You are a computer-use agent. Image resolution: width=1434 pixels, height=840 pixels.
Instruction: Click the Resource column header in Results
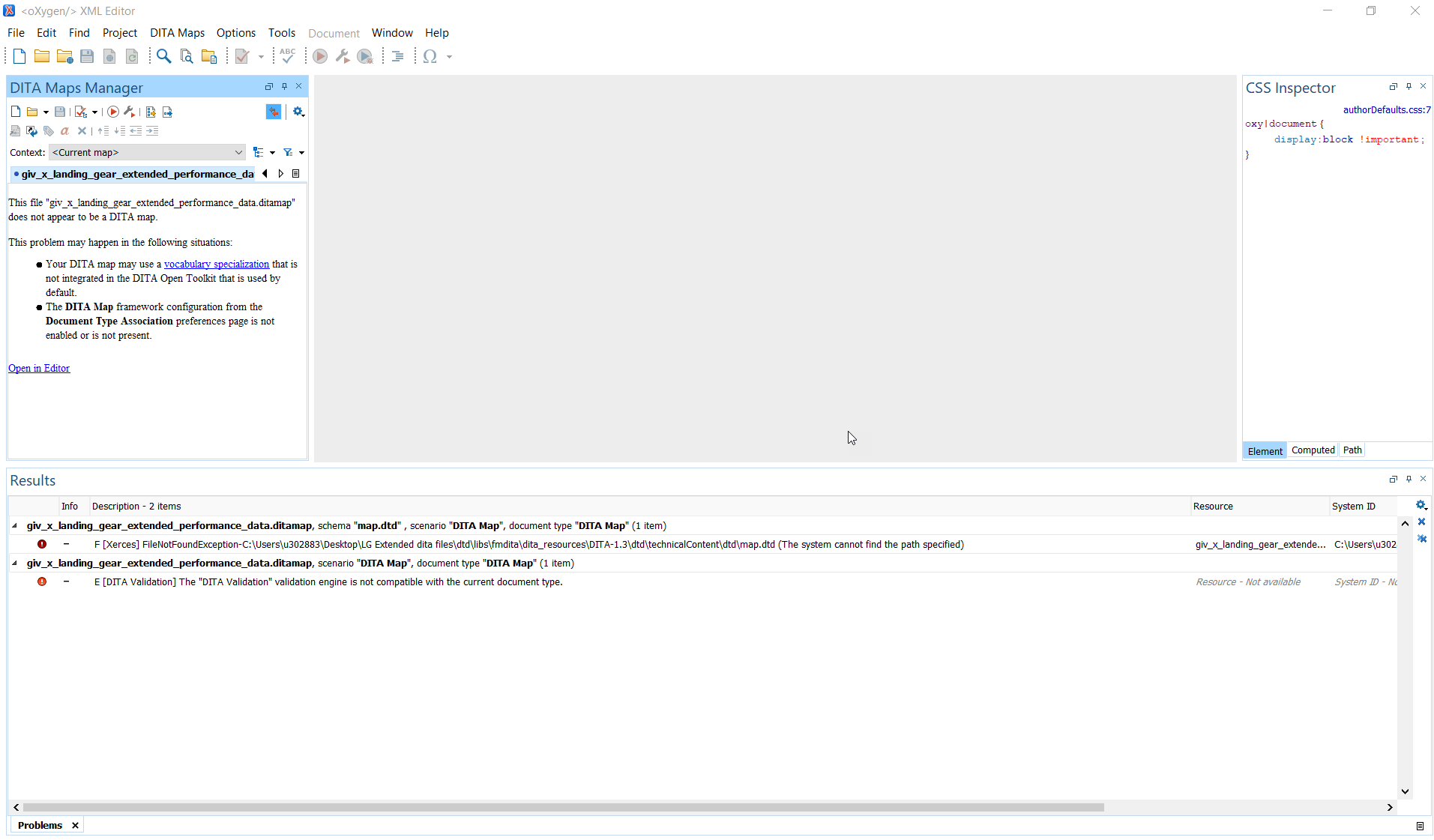click(x=1259, y=507)
